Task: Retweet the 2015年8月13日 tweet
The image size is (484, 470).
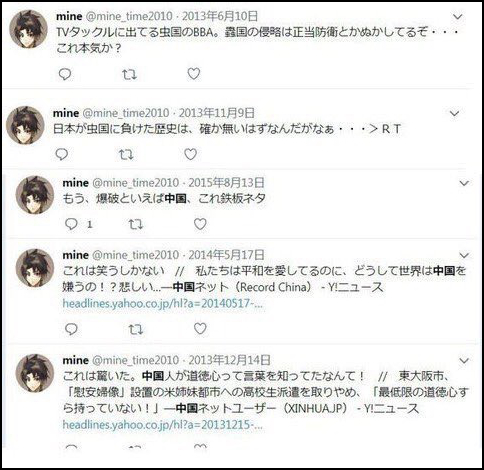Action: tap(136, 224)
